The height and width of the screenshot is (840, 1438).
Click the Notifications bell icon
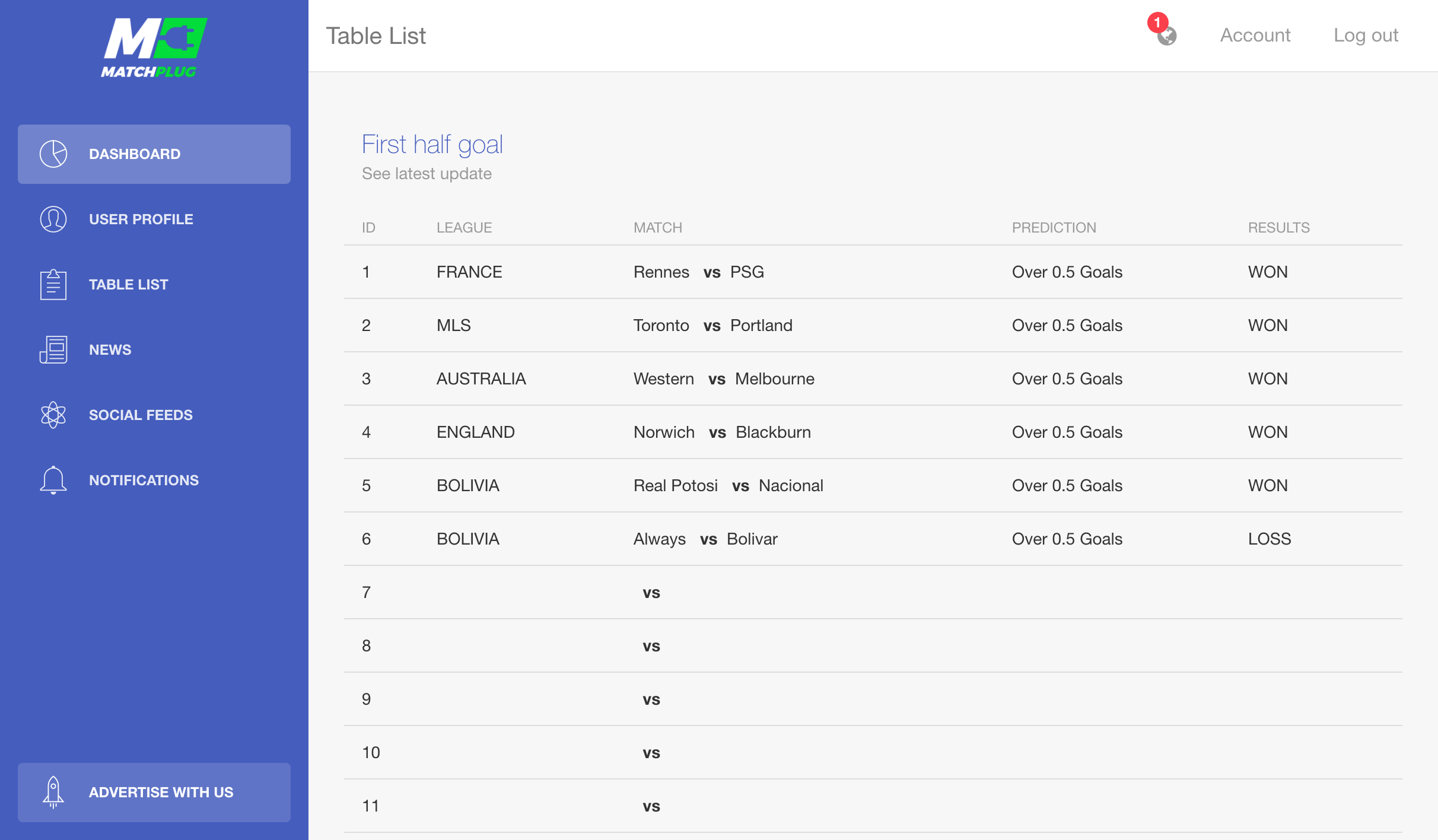click(x=53, y=481)
